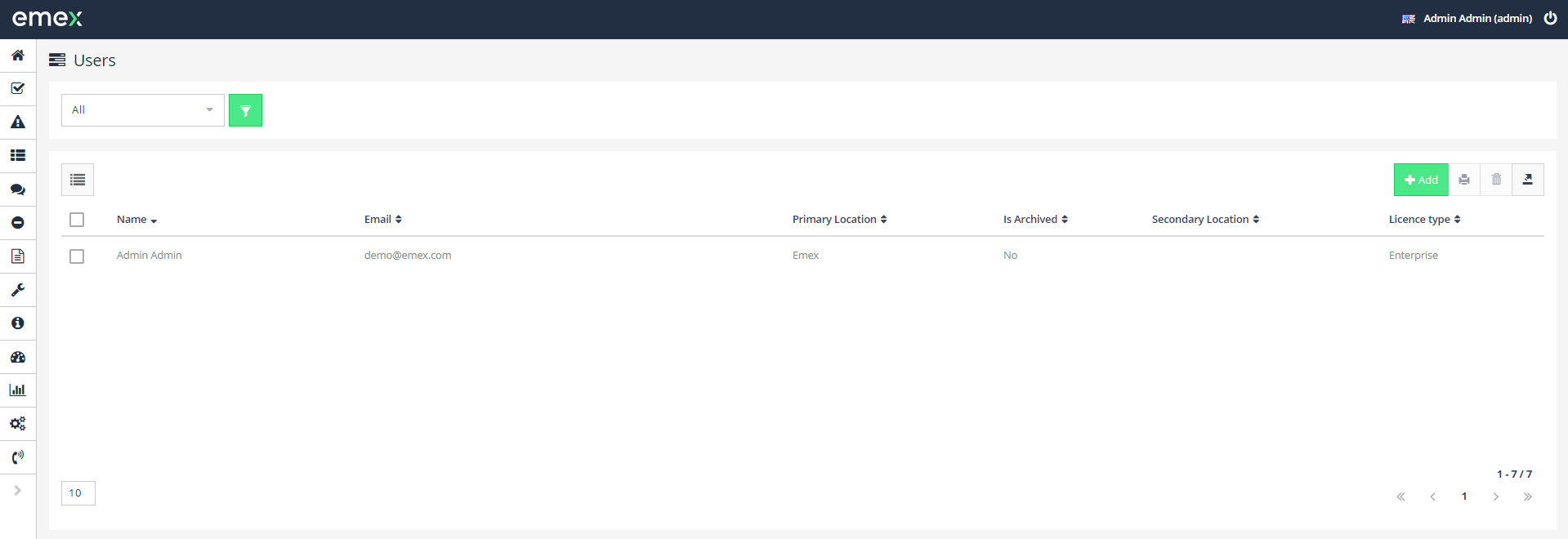The image size is (1568, 539).
Task: Open the column list view toggle button
Action: 78,180
